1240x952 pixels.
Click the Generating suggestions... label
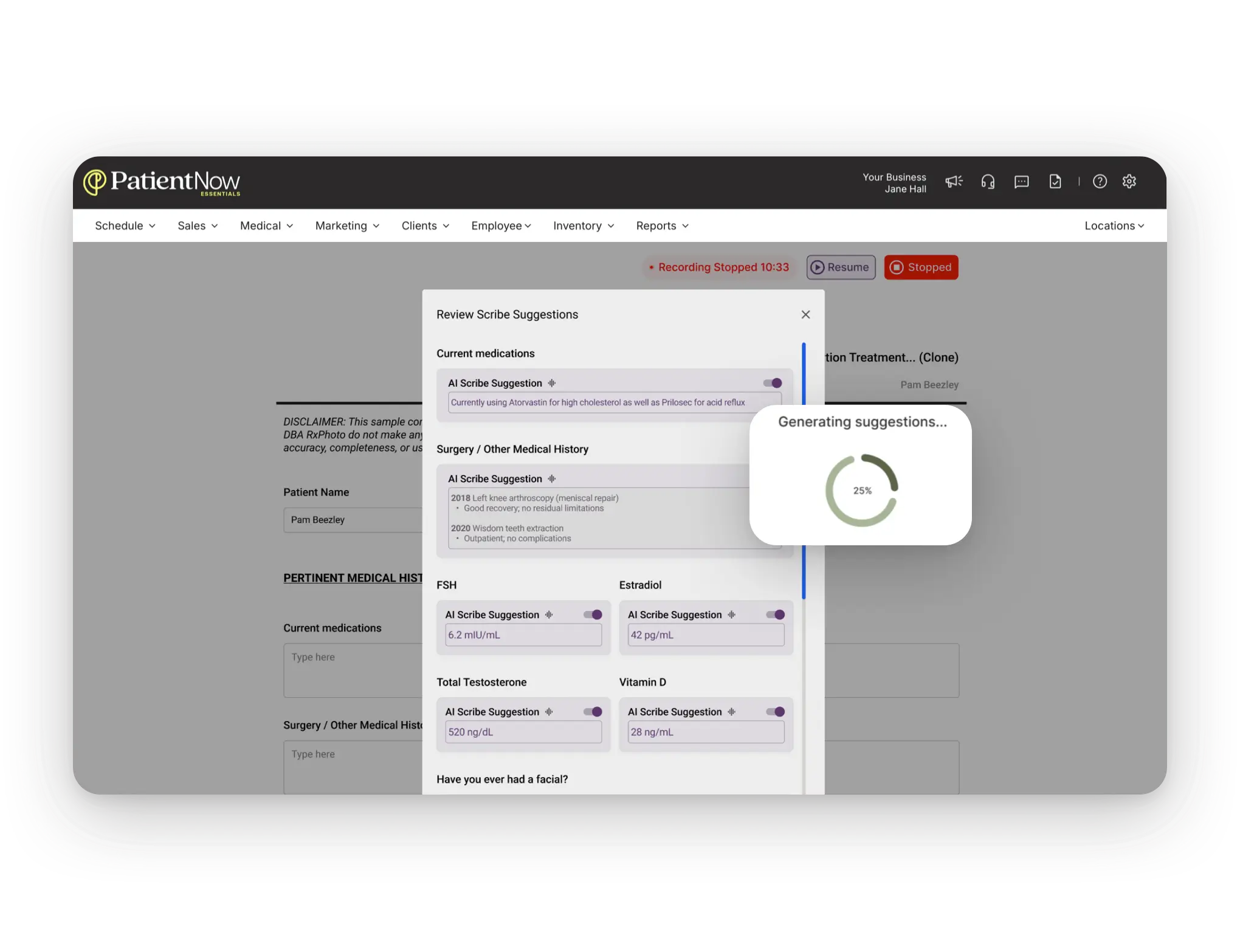coord(862,422)
